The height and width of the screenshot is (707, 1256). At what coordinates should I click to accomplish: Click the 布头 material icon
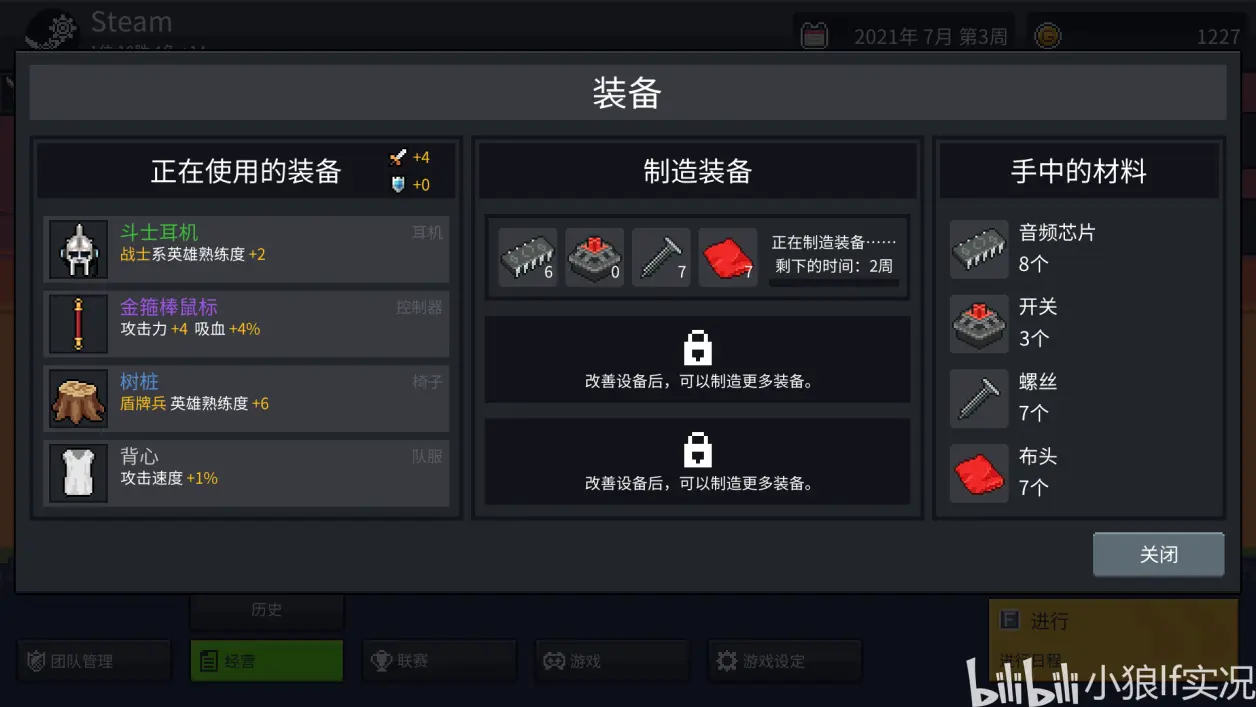tap(979, 472)
